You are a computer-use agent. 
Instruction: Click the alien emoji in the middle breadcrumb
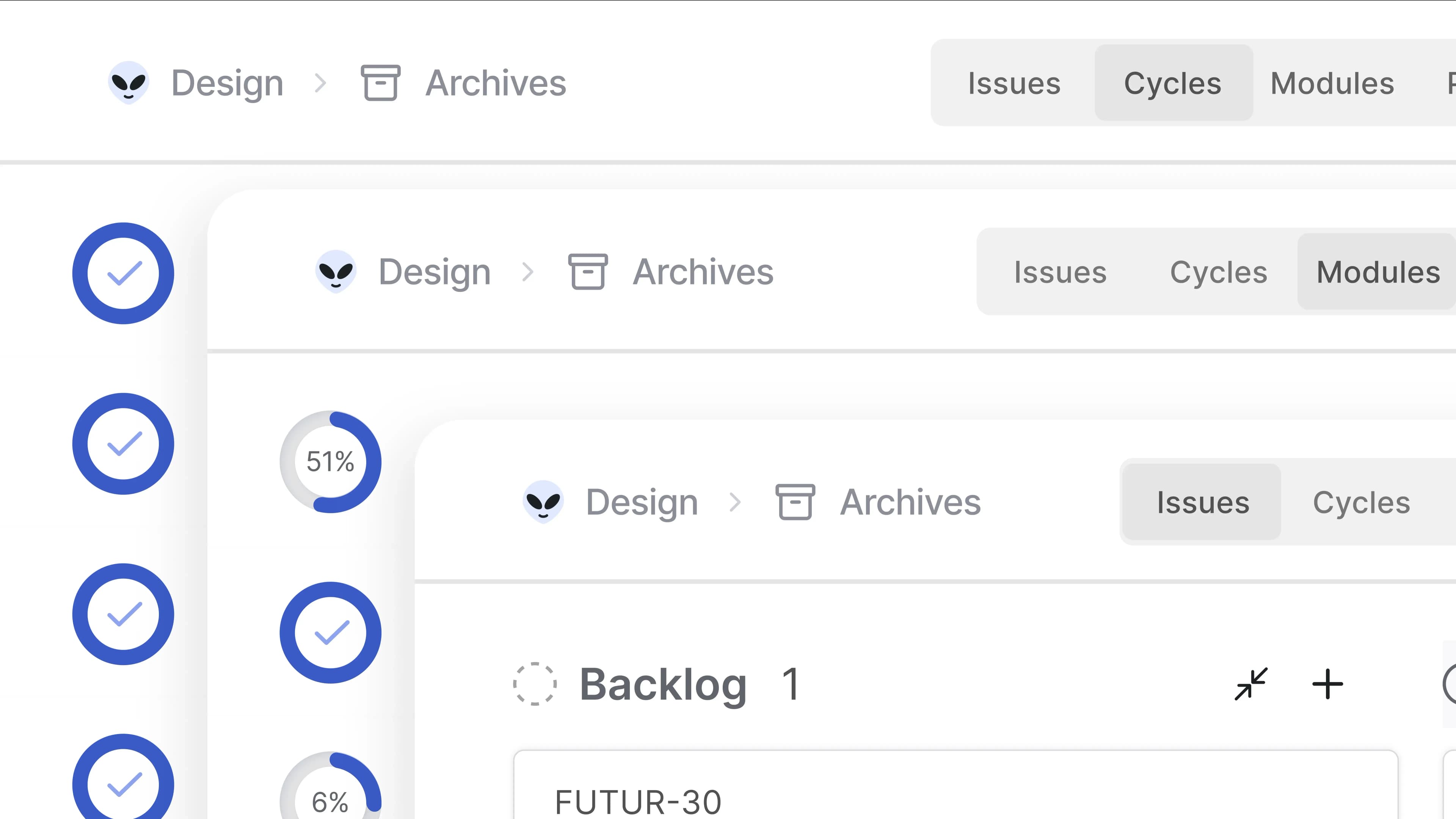[x=336, y=272]
